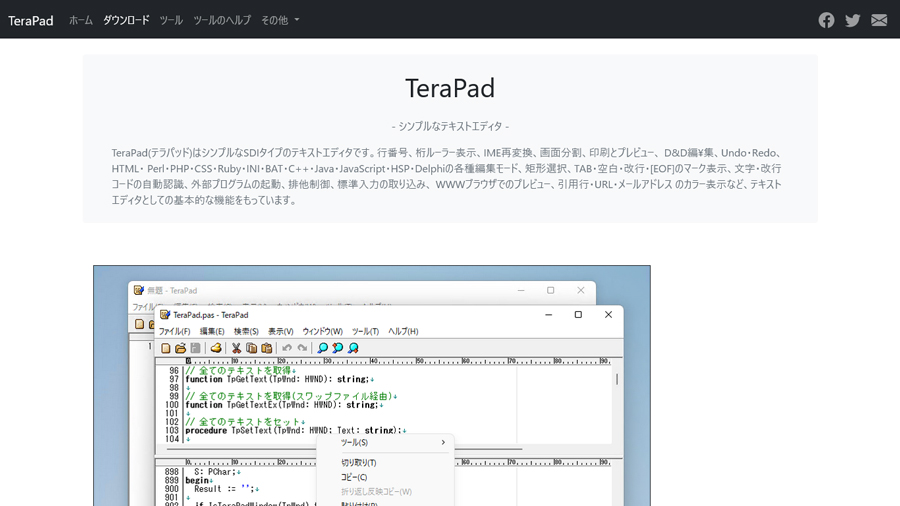Click the TeraPad brand logo link

coord(31,20)
